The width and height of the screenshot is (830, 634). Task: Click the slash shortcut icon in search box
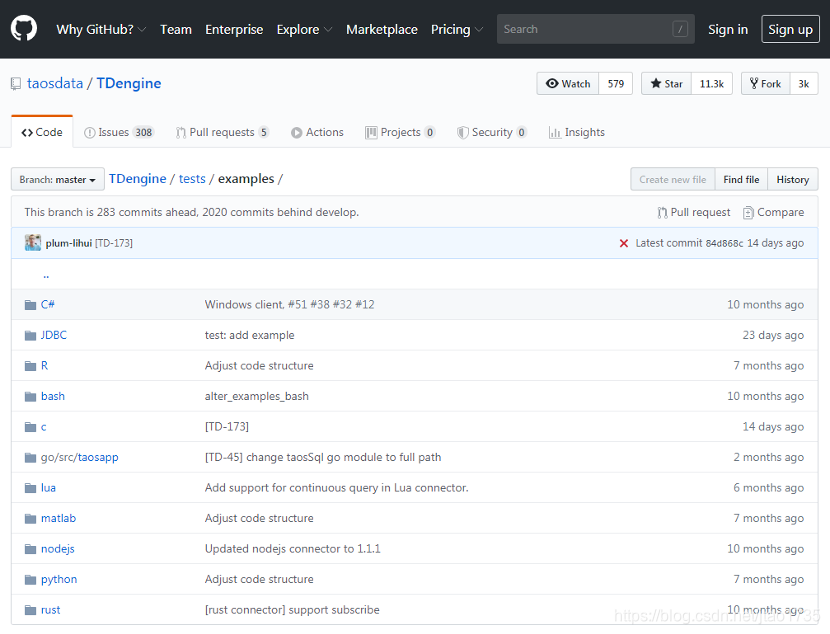pyautogui.click(x=680, y=29)
